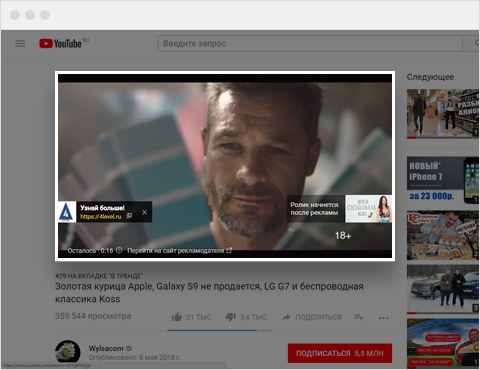Share the video using Поделиться
The height and width of the screenshot is (370, 480).
coord(311,317)
